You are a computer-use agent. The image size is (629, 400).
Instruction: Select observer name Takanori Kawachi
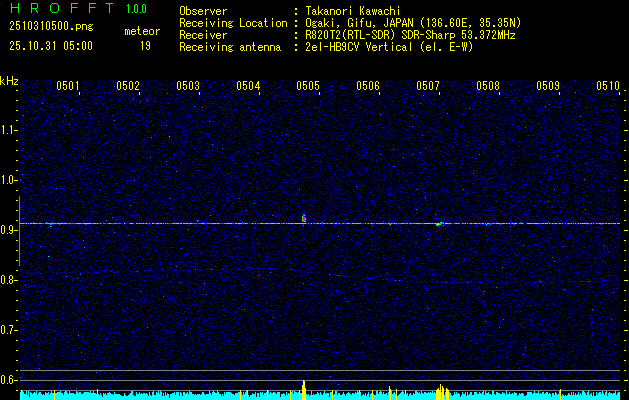[x=353, y=11]
